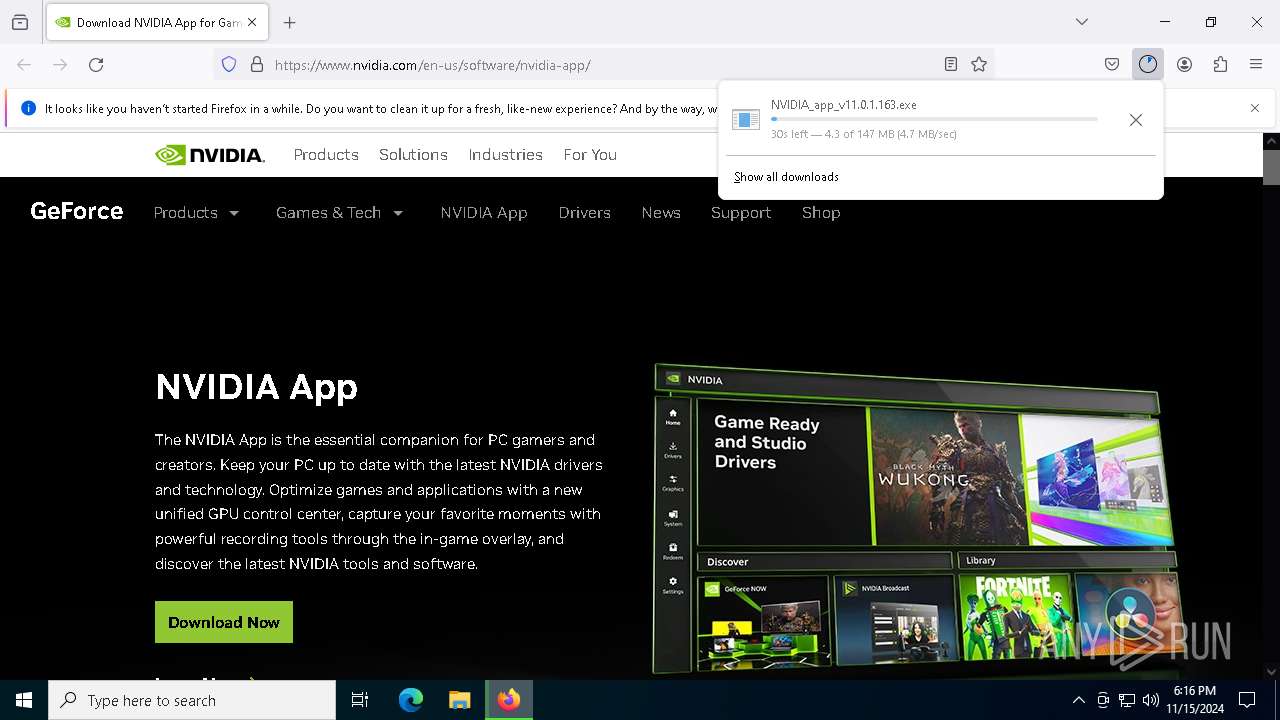The image size is (1280, 720).
Task: Click the notification bar info icon
Action: (x=28, y=108)
